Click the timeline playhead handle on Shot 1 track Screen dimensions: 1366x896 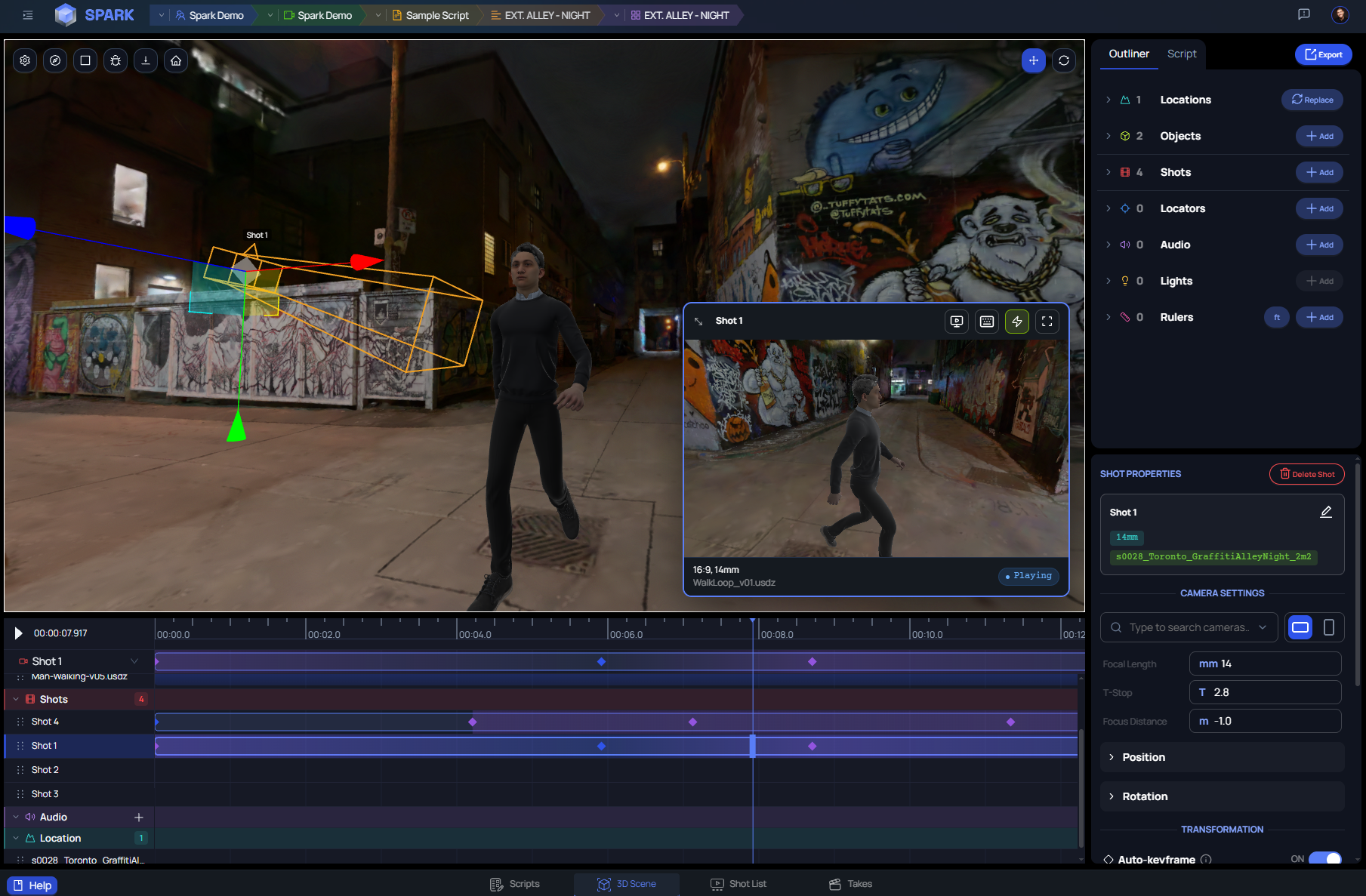click(752, 746)
